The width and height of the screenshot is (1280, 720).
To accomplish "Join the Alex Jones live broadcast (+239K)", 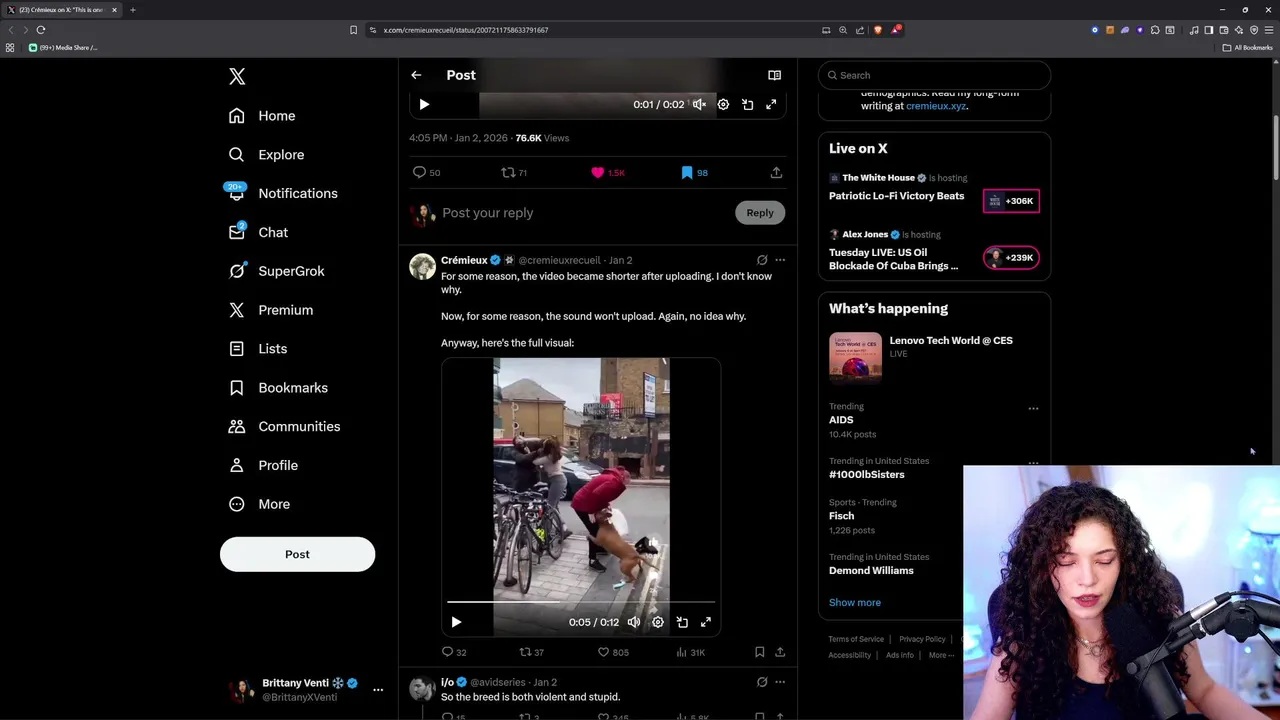I will click(1011, 258).
